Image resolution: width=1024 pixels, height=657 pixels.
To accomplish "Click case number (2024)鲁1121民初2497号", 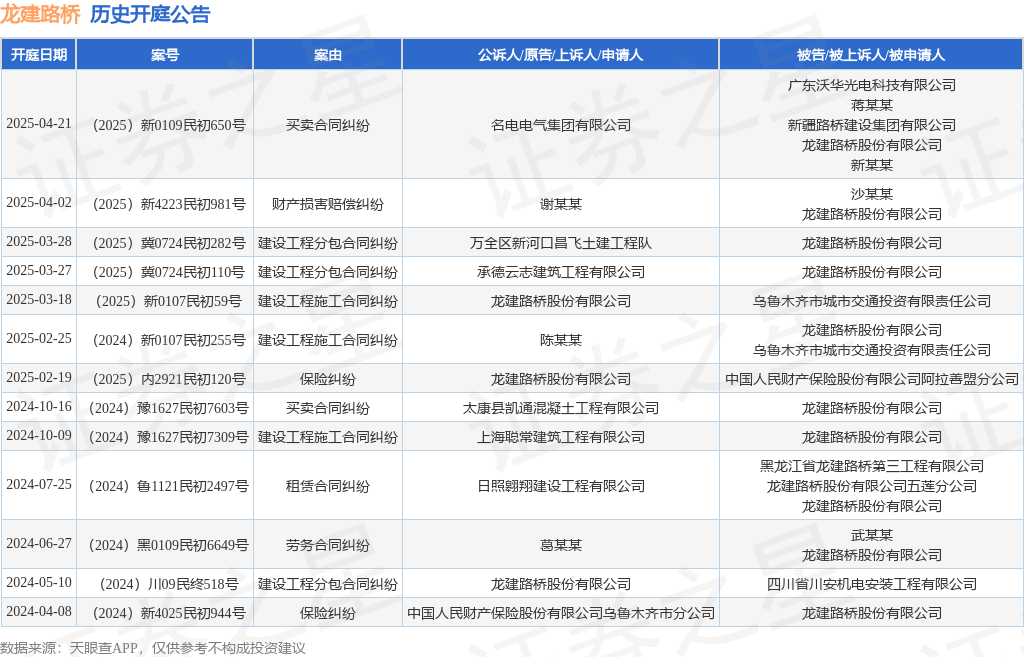I will coord(168,486).
